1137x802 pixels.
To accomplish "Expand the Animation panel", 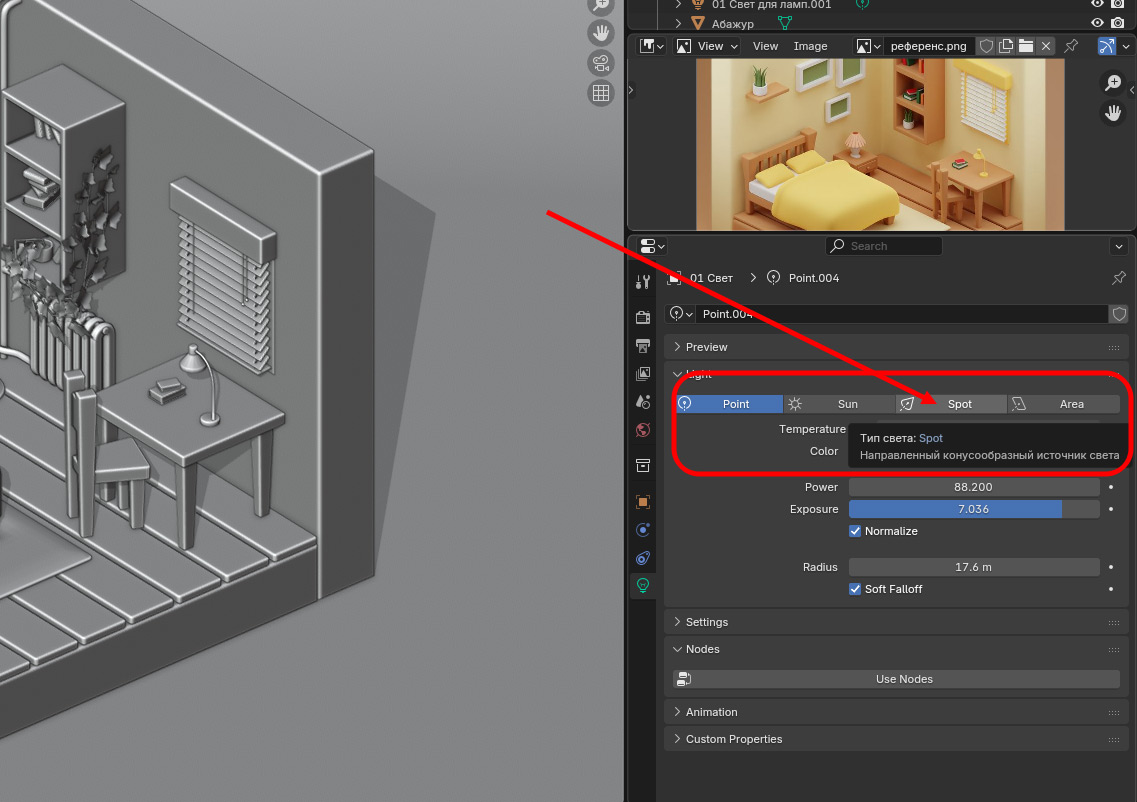I will [x=711, y=712].
